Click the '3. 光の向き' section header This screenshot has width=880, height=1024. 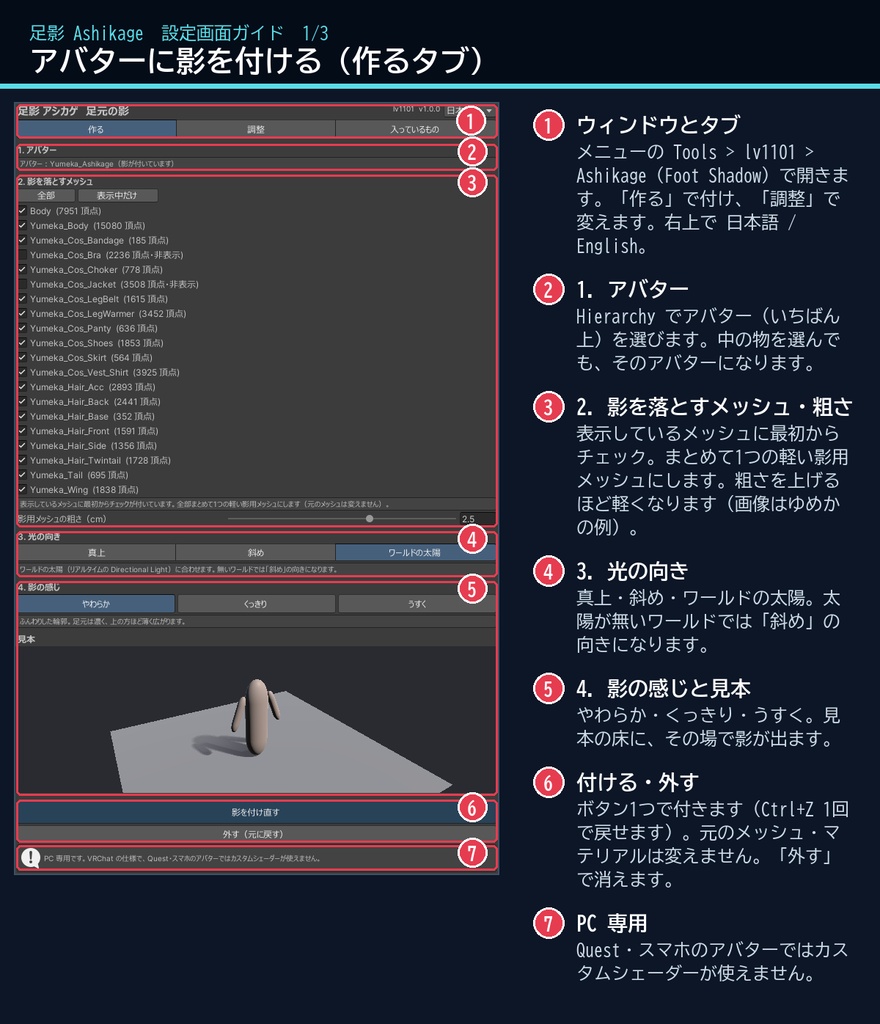39,537
